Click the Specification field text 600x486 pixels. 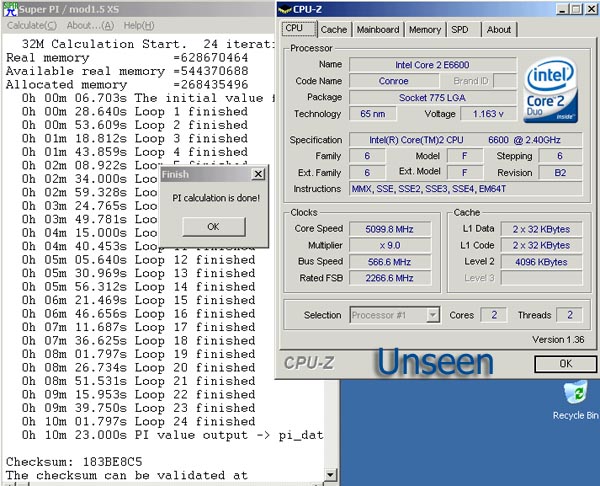[x=466, y=140]
